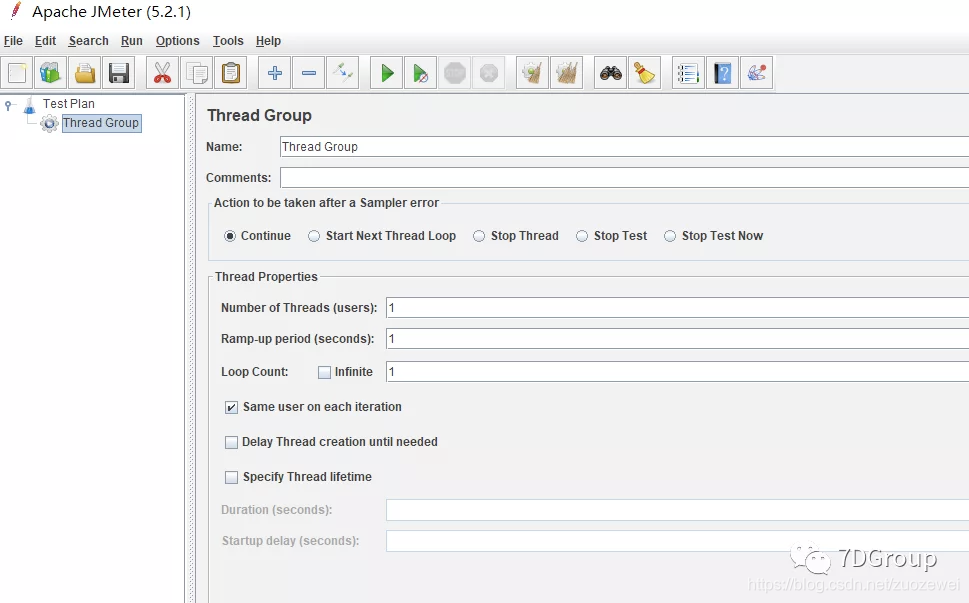969x603 pixels.
Task: Open Search with binoculars icon
Action: (x=611, y=73)
